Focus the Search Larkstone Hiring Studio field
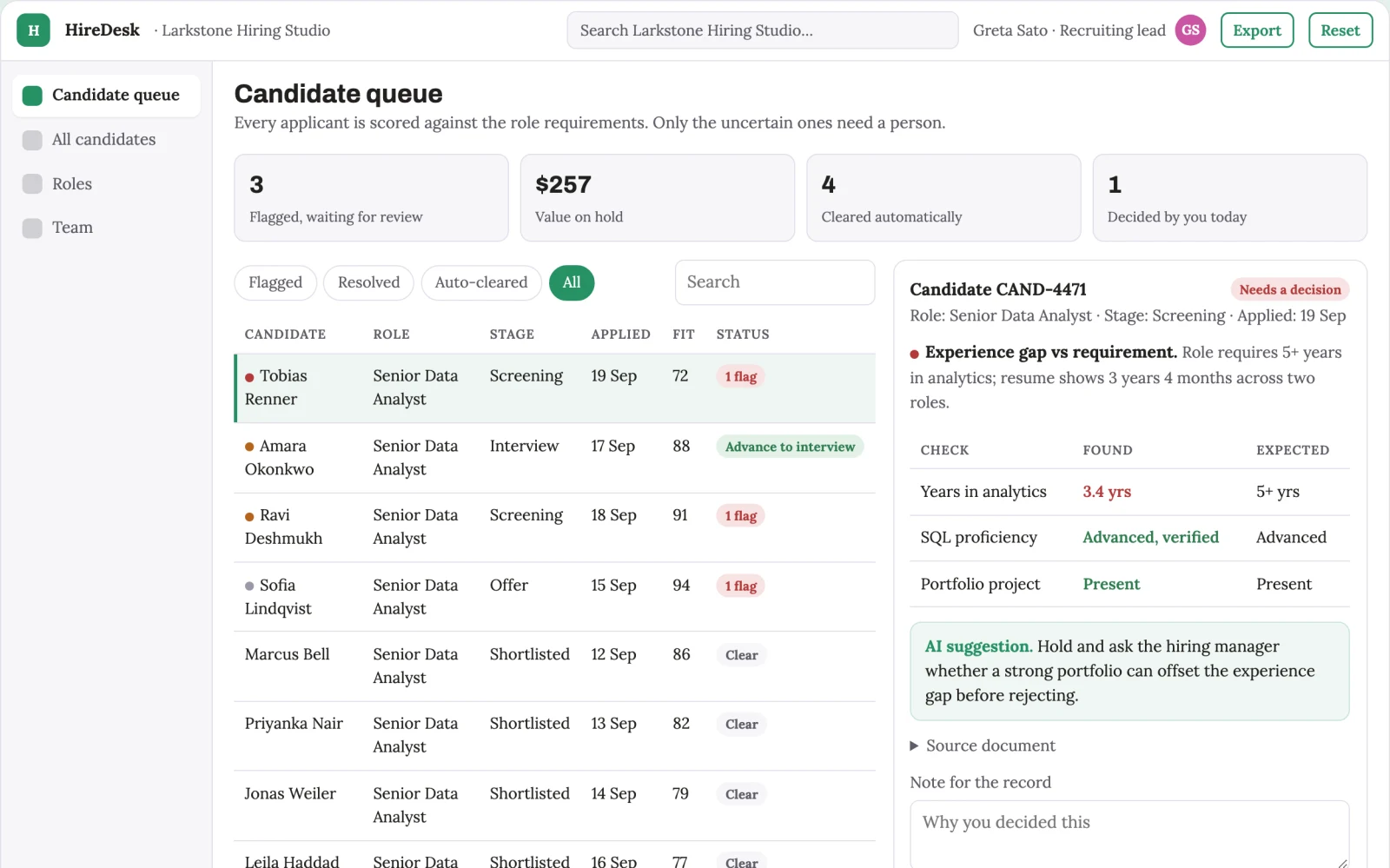The height and width of the screenshot is (868, 1390). click(763, 30)
